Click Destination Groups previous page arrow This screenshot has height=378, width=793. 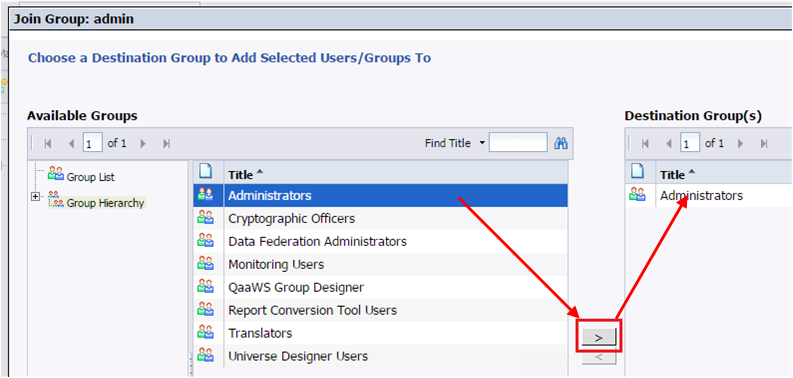669,144
